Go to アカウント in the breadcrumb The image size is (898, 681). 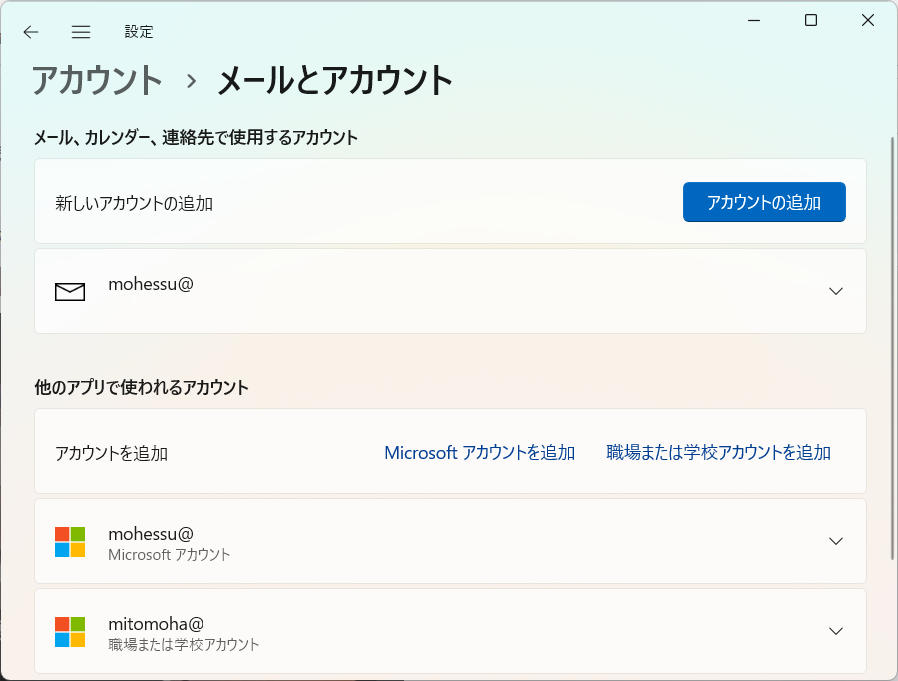click(x=97, y=80)
